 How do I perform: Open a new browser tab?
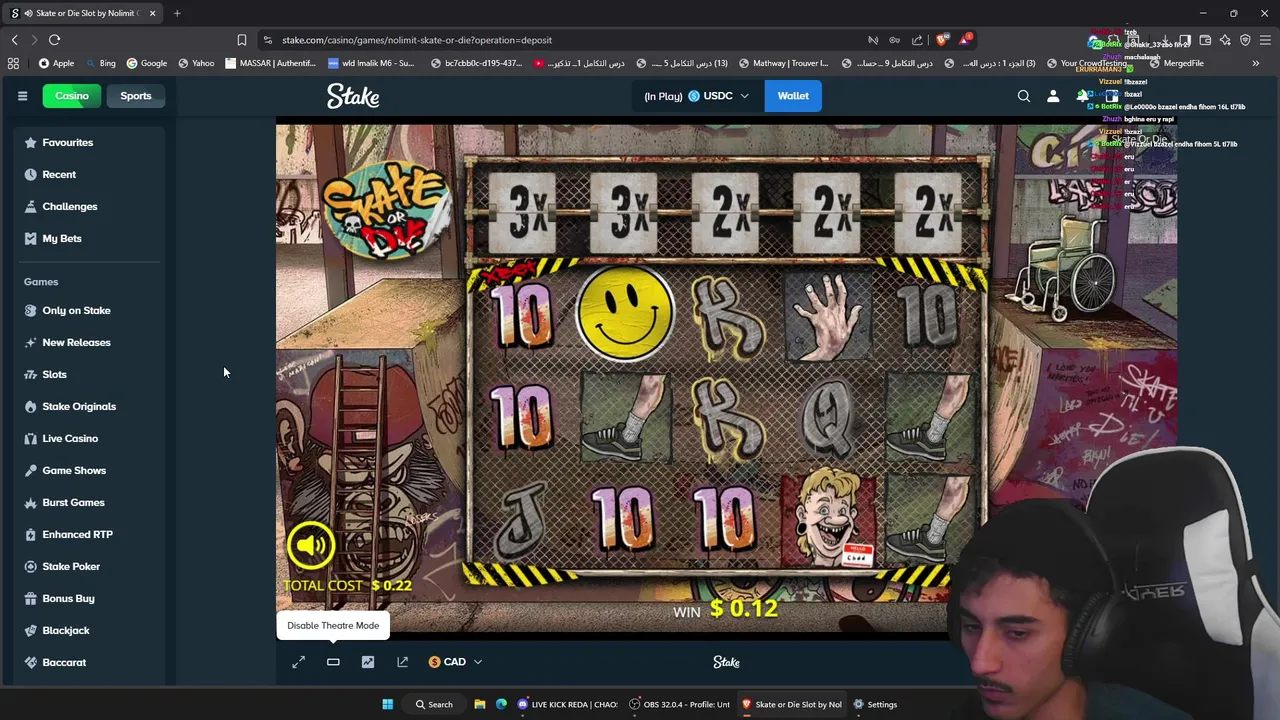[x=177, y=13]
